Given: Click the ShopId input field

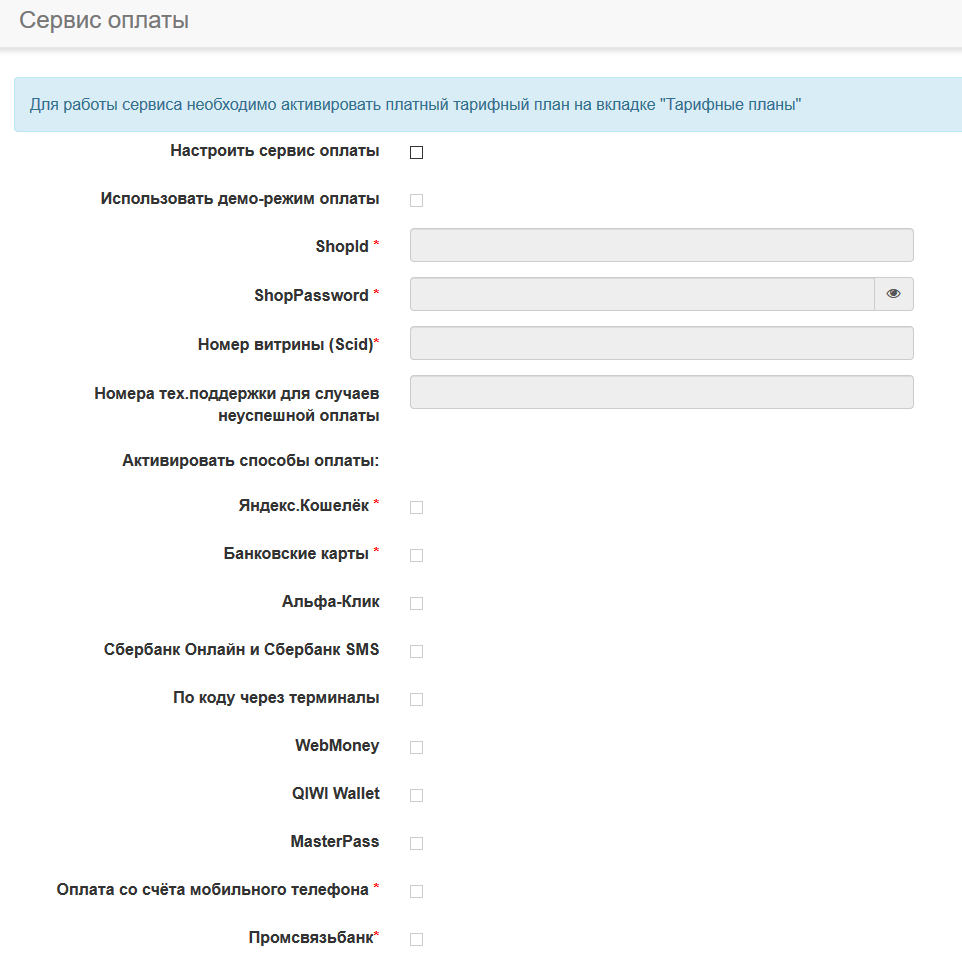Looking at the screenshot, I should tap(661, 245).
